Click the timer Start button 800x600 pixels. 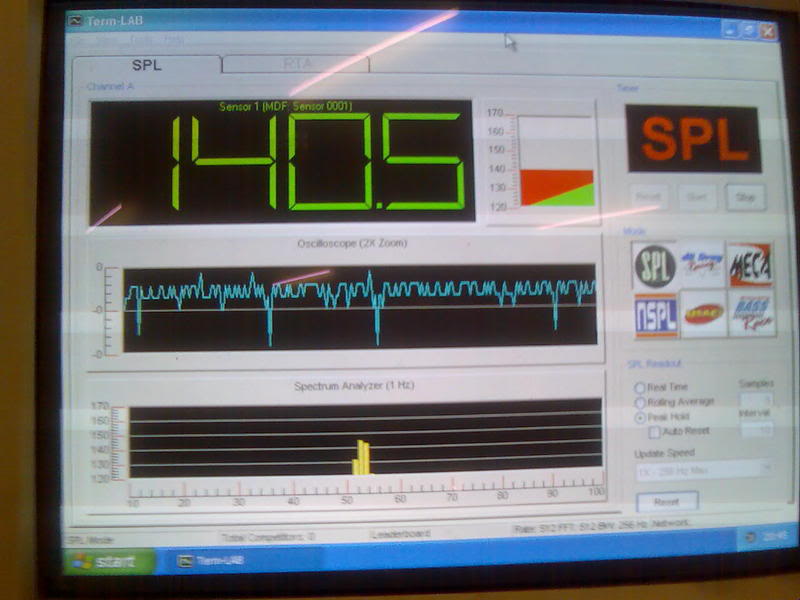coord(697,197)
